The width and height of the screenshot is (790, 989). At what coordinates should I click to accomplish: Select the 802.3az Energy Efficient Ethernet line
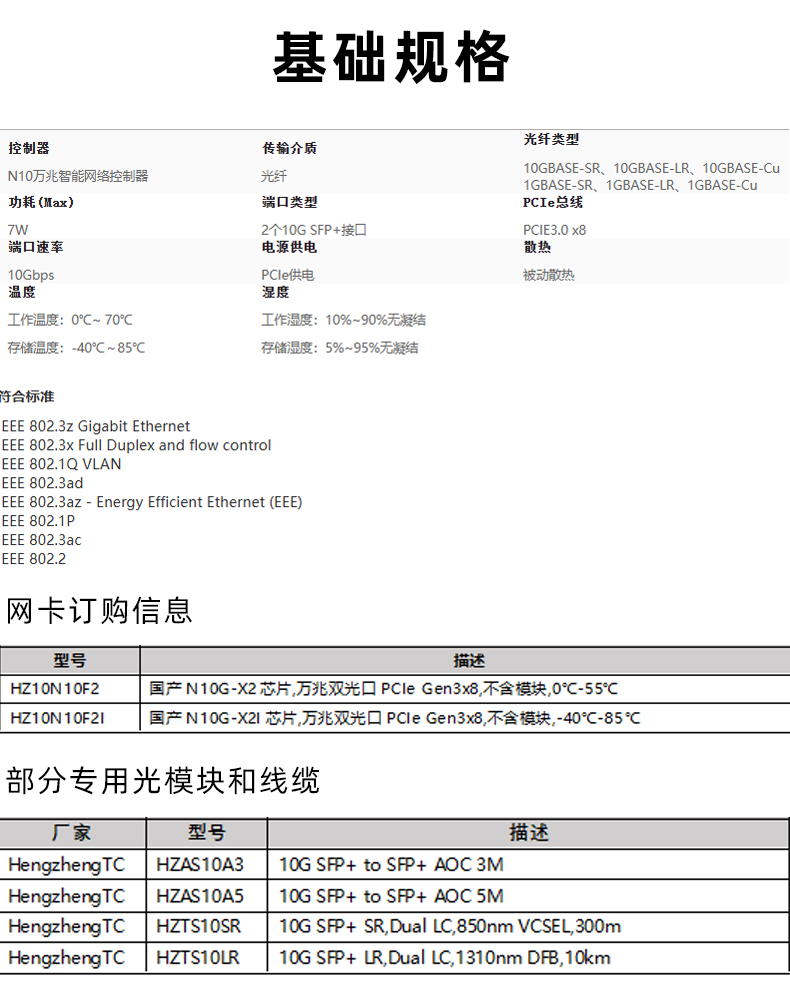coord(152,502)
